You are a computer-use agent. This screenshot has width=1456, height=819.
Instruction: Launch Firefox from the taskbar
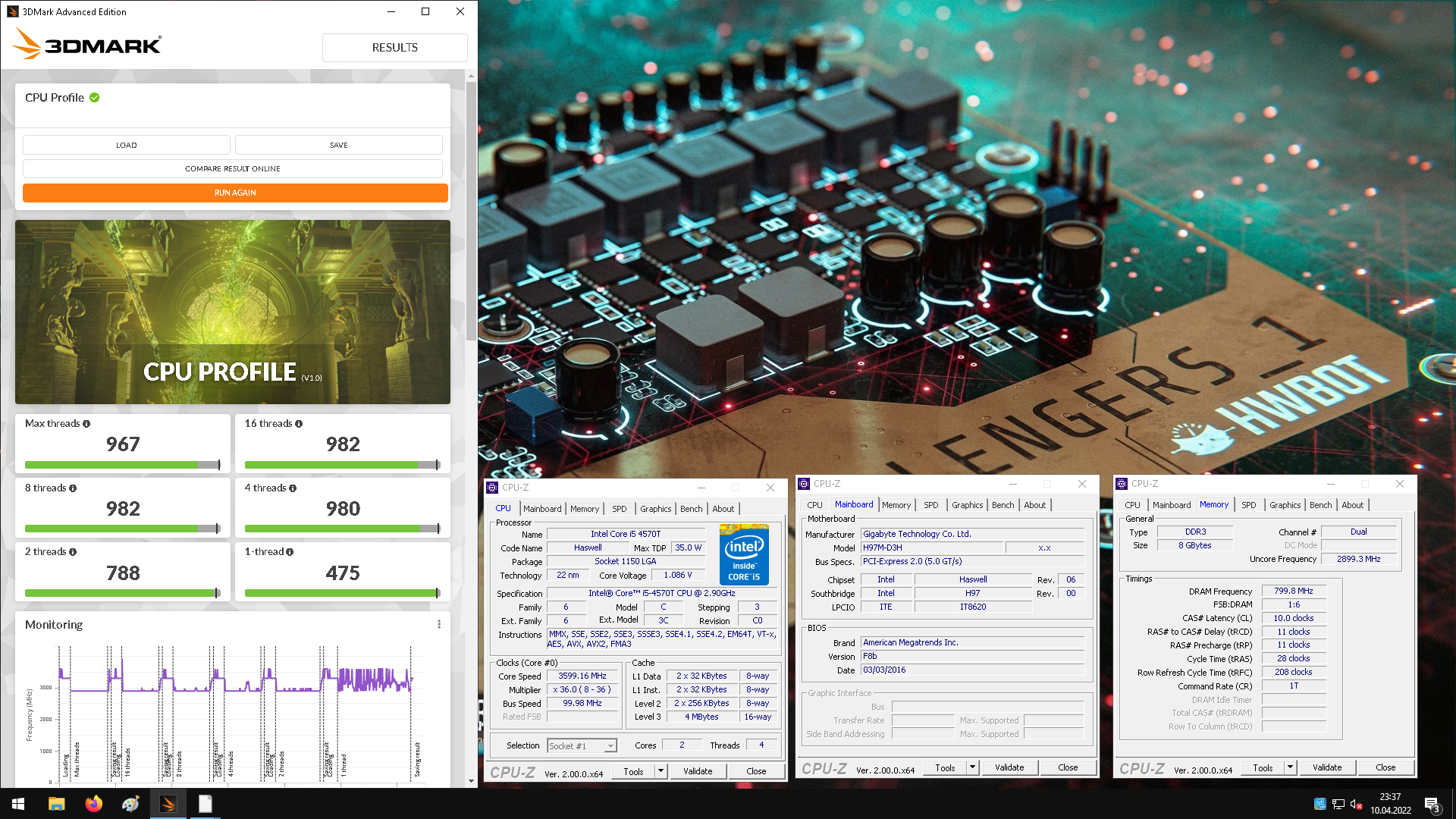(93, 804)
